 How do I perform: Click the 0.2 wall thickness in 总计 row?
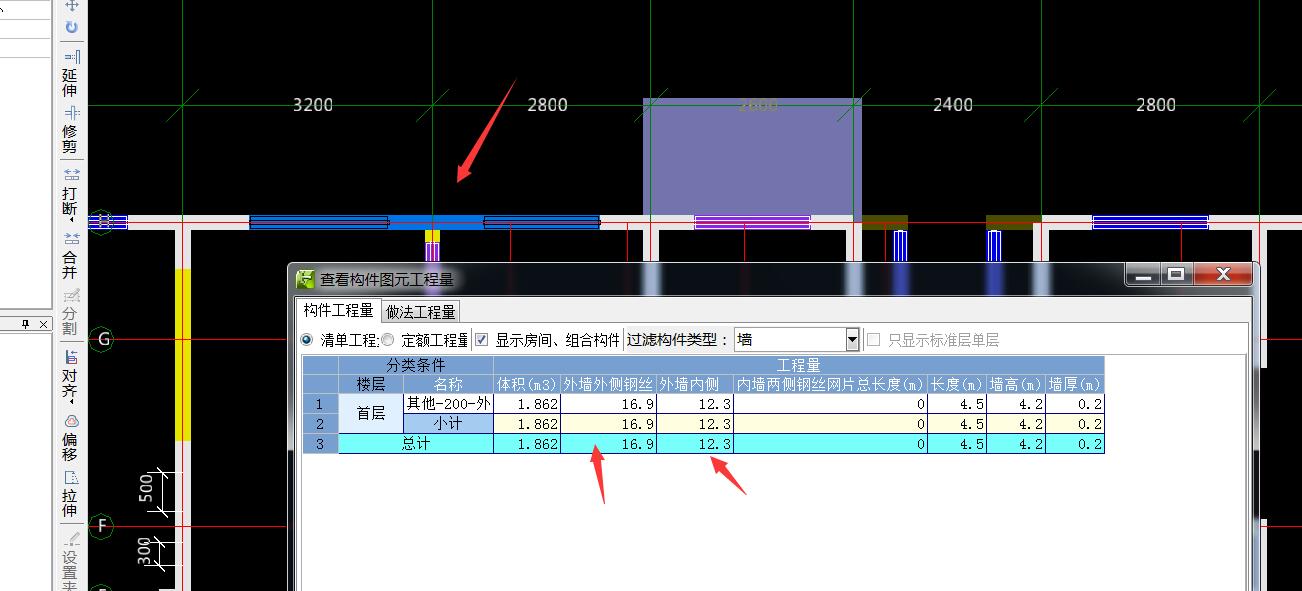[1075, 444]
